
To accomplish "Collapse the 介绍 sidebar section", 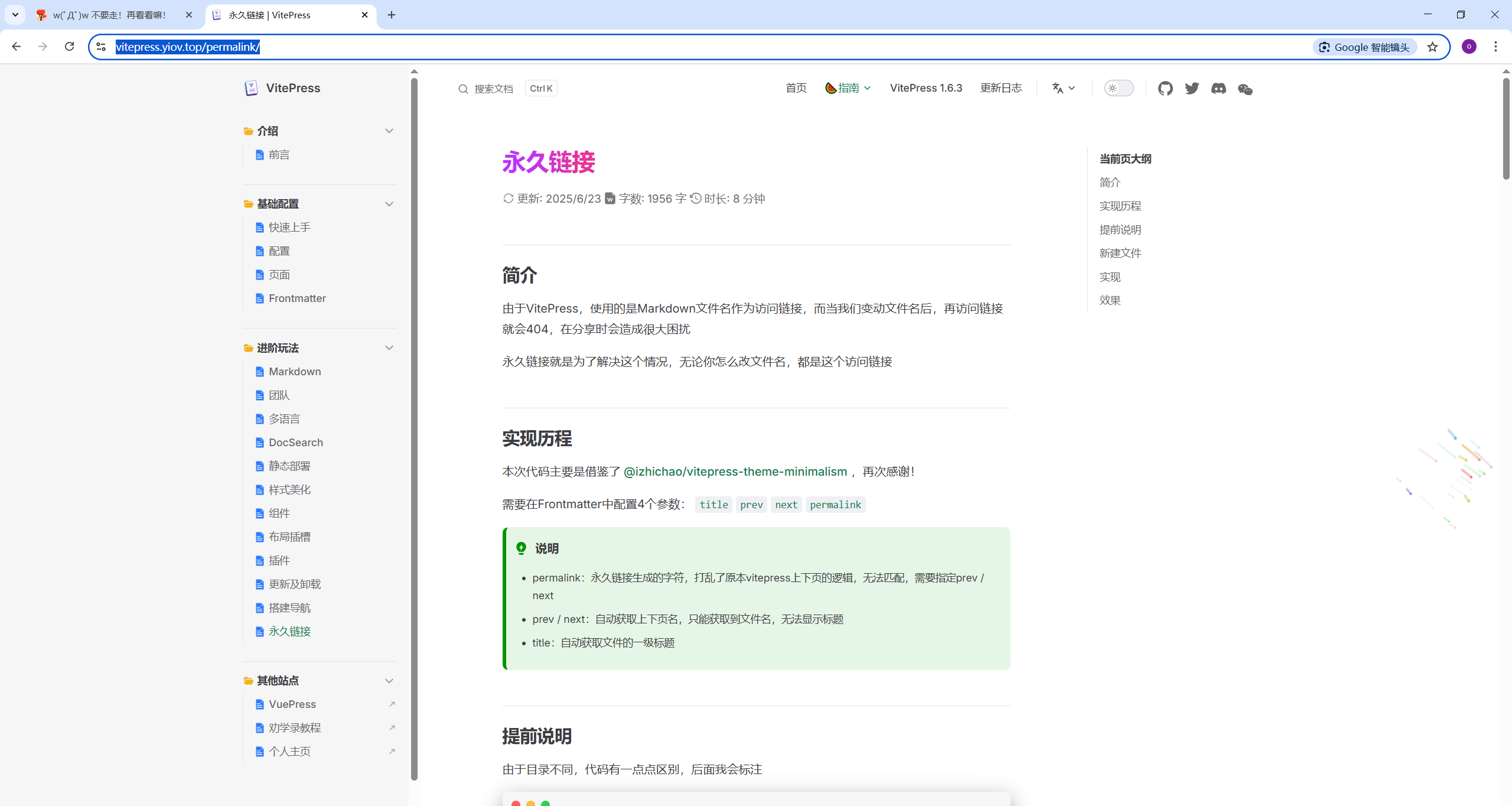I will [389, 131].
